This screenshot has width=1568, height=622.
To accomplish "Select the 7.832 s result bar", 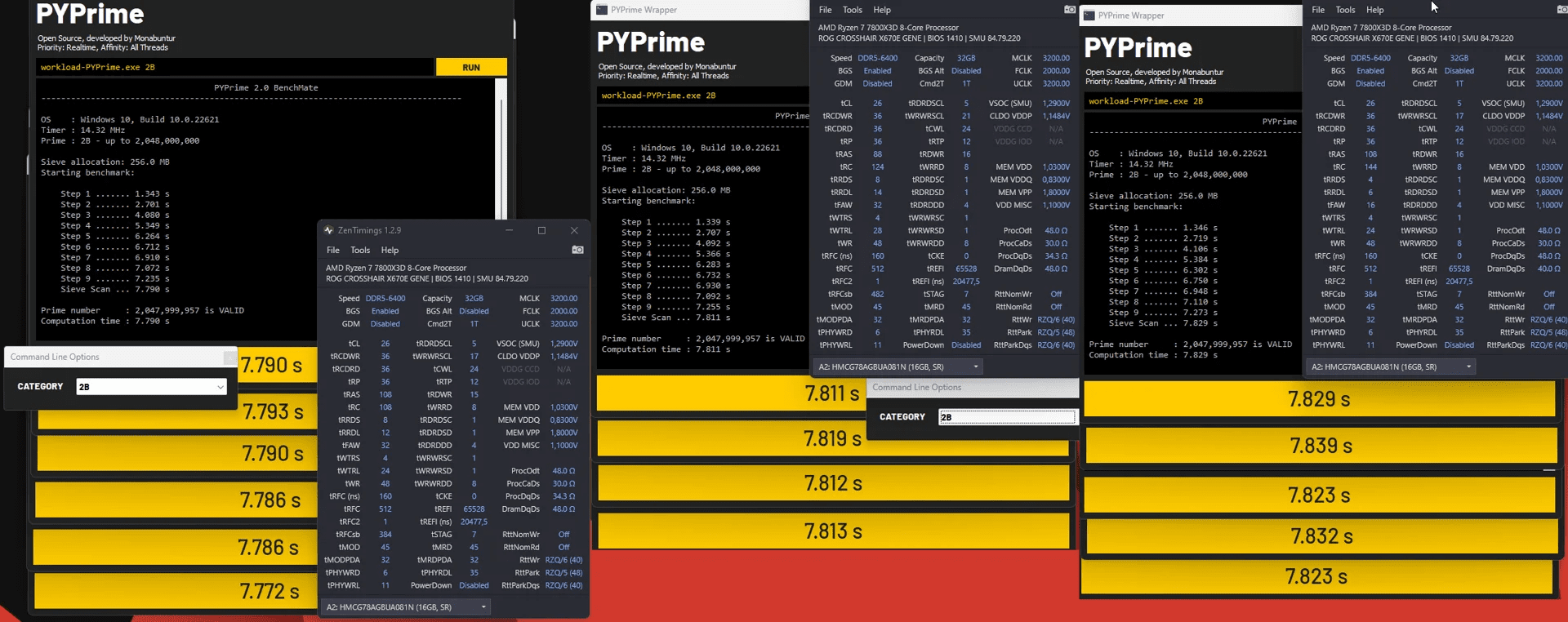I will point(1321,536).
